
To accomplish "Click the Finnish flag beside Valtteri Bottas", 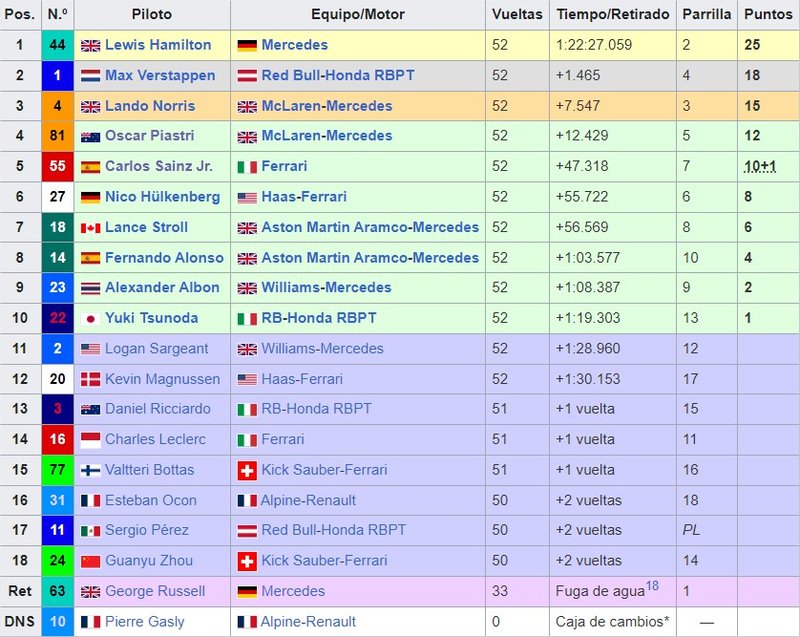I will coord(90,470).
